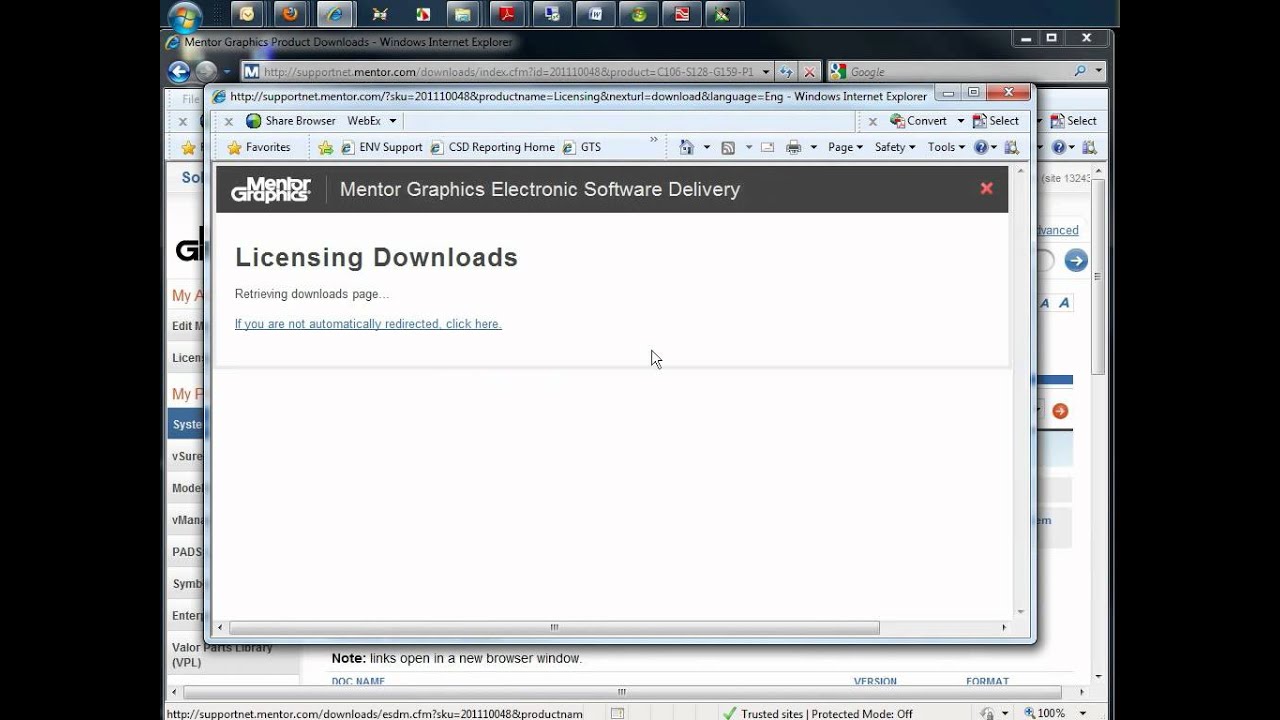Click Read Mail icon in popup
Viewport: 1280px width, 720px height.
[x=768, y=147]
